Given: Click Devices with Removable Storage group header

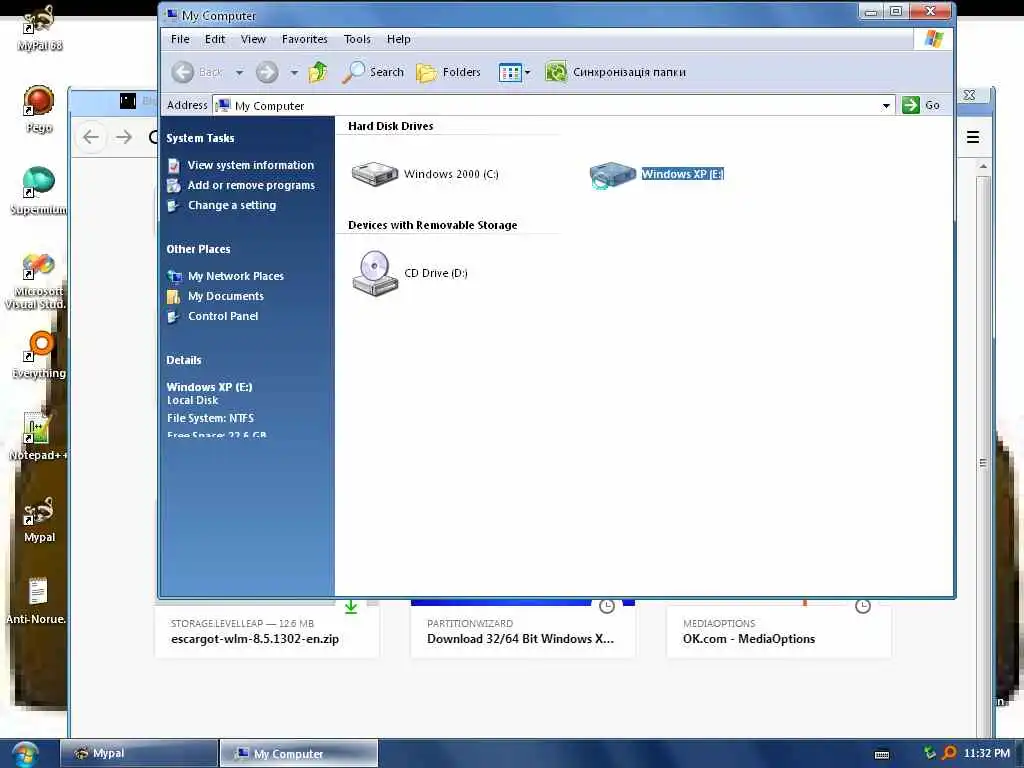Looking at the screenshot, I should coord(432,225).
